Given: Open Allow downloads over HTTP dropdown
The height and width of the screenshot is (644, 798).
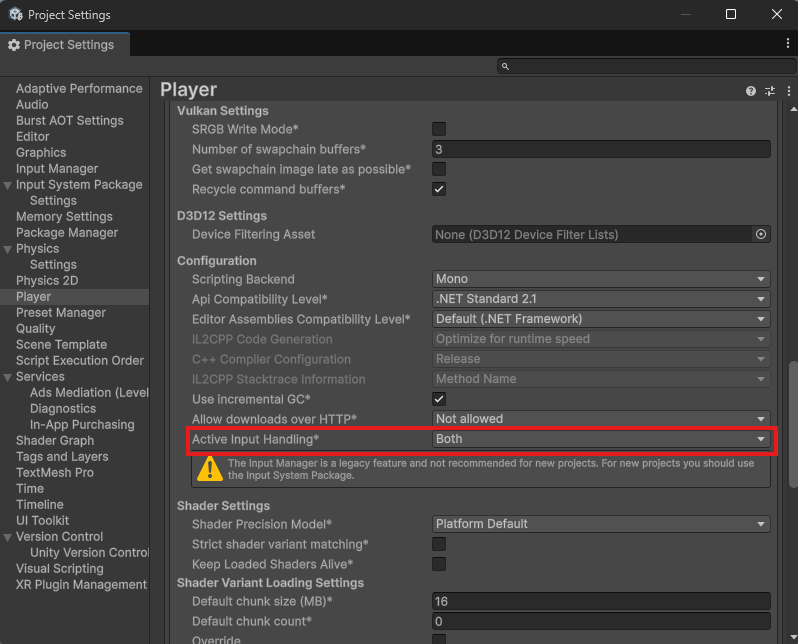Looking at the screenshot, I should pos(601,419).
